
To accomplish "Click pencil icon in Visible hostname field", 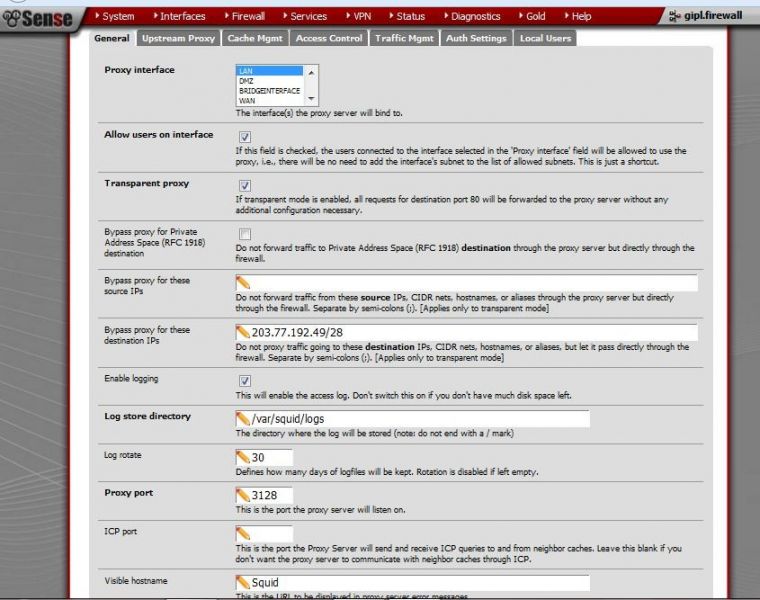I will click(x=243, y=582).
